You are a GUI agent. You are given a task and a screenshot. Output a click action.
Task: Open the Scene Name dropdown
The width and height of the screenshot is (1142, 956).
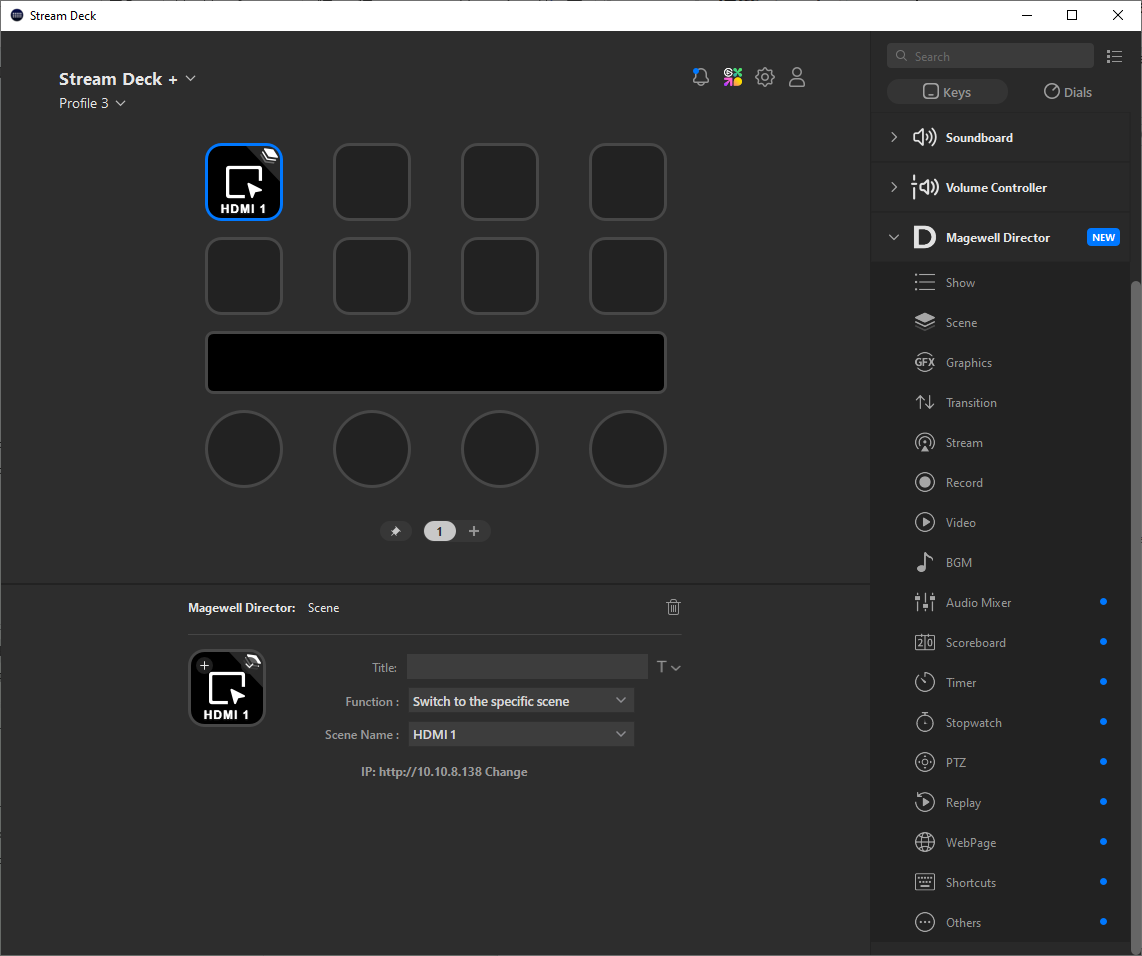[521, 735]
